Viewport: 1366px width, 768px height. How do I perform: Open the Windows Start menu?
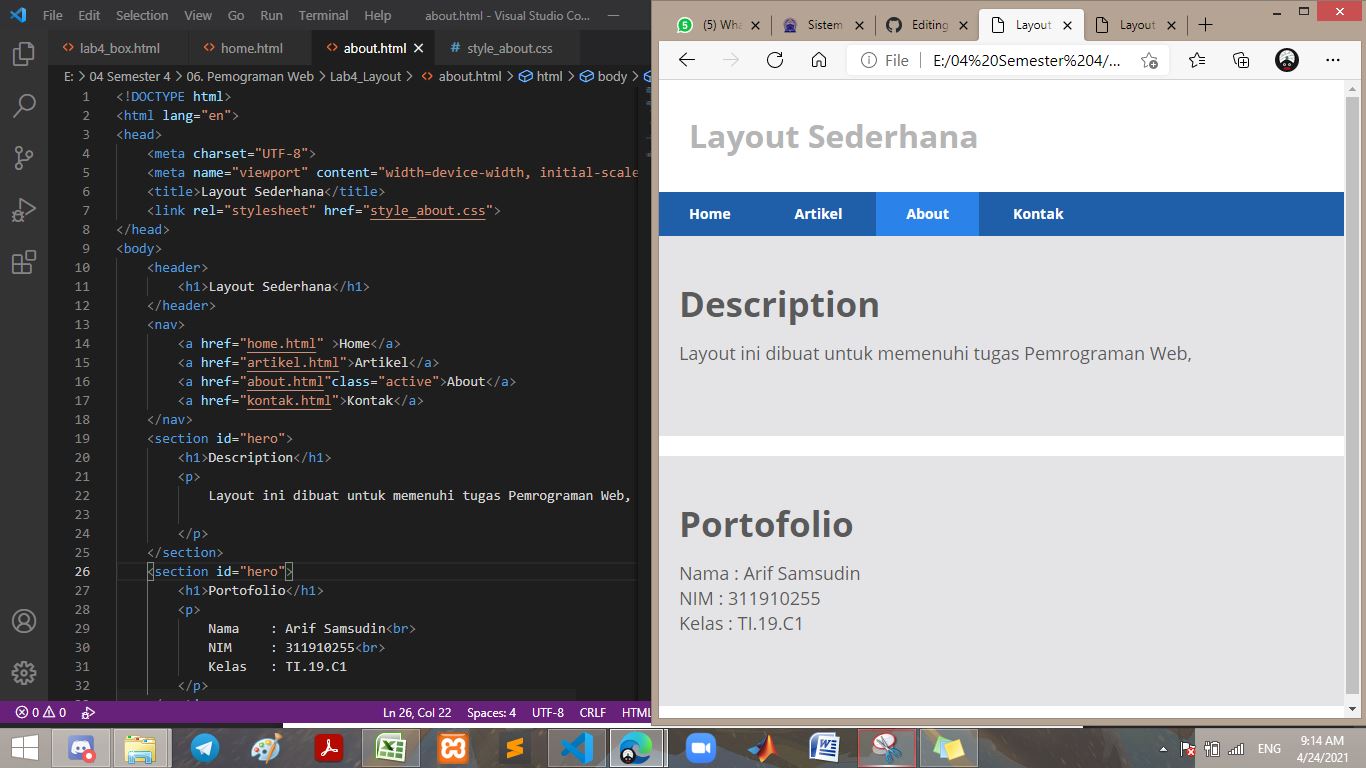click(x=24, y=748)
